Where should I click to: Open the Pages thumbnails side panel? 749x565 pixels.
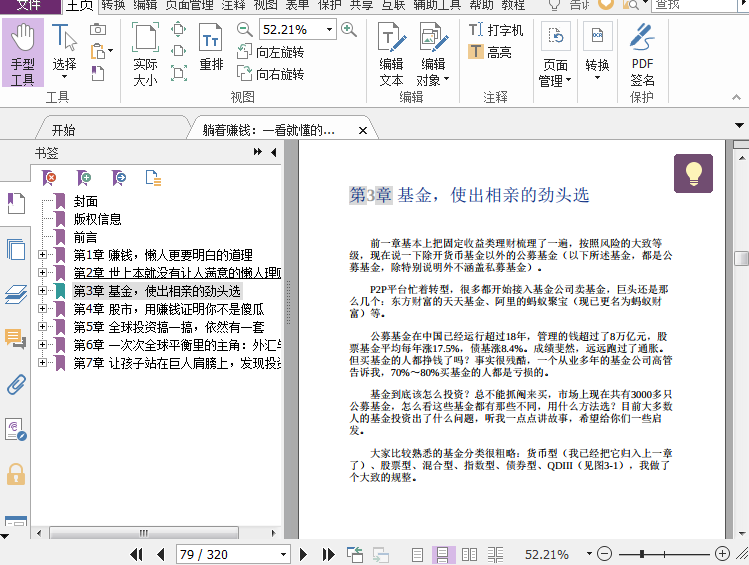pos(16,249)
